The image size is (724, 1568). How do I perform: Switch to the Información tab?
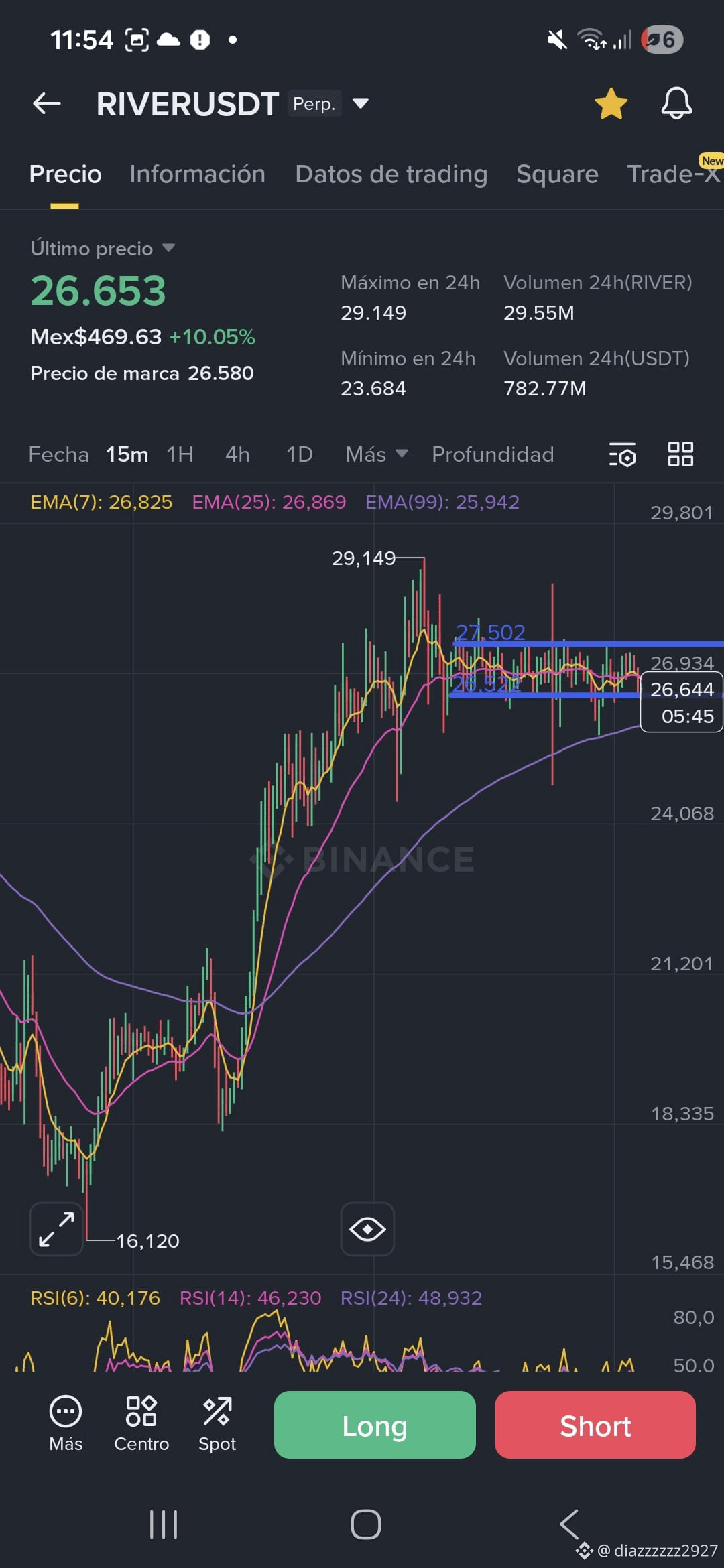[x=197, y=174]
